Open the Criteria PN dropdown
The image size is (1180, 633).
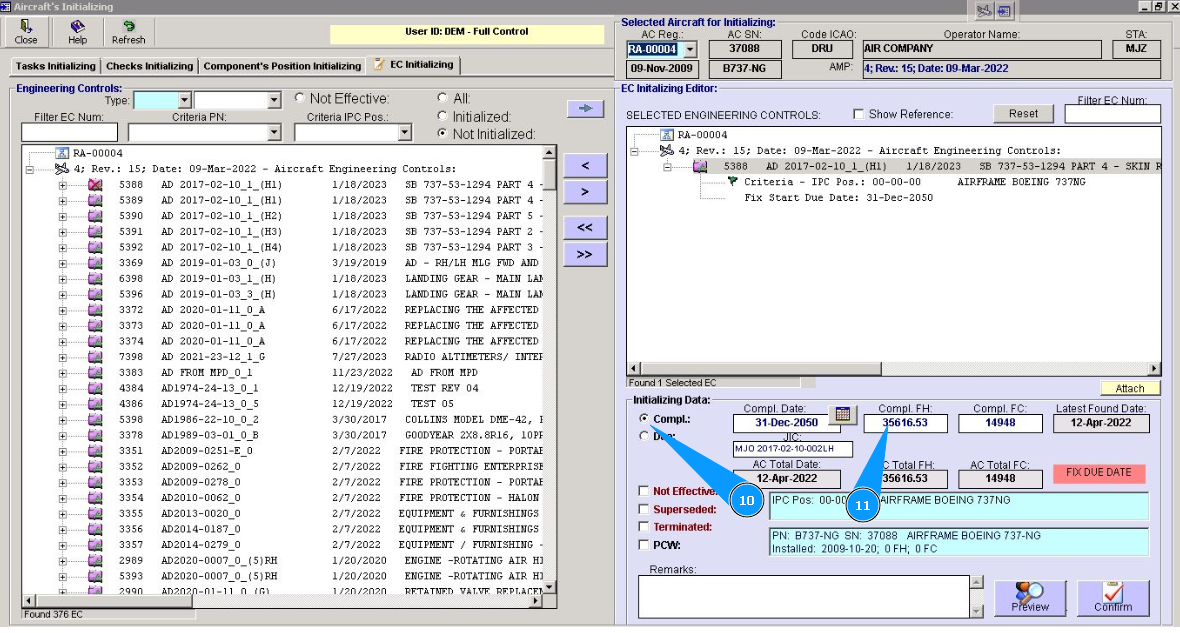pyautogui.click(x=275, y=133)
